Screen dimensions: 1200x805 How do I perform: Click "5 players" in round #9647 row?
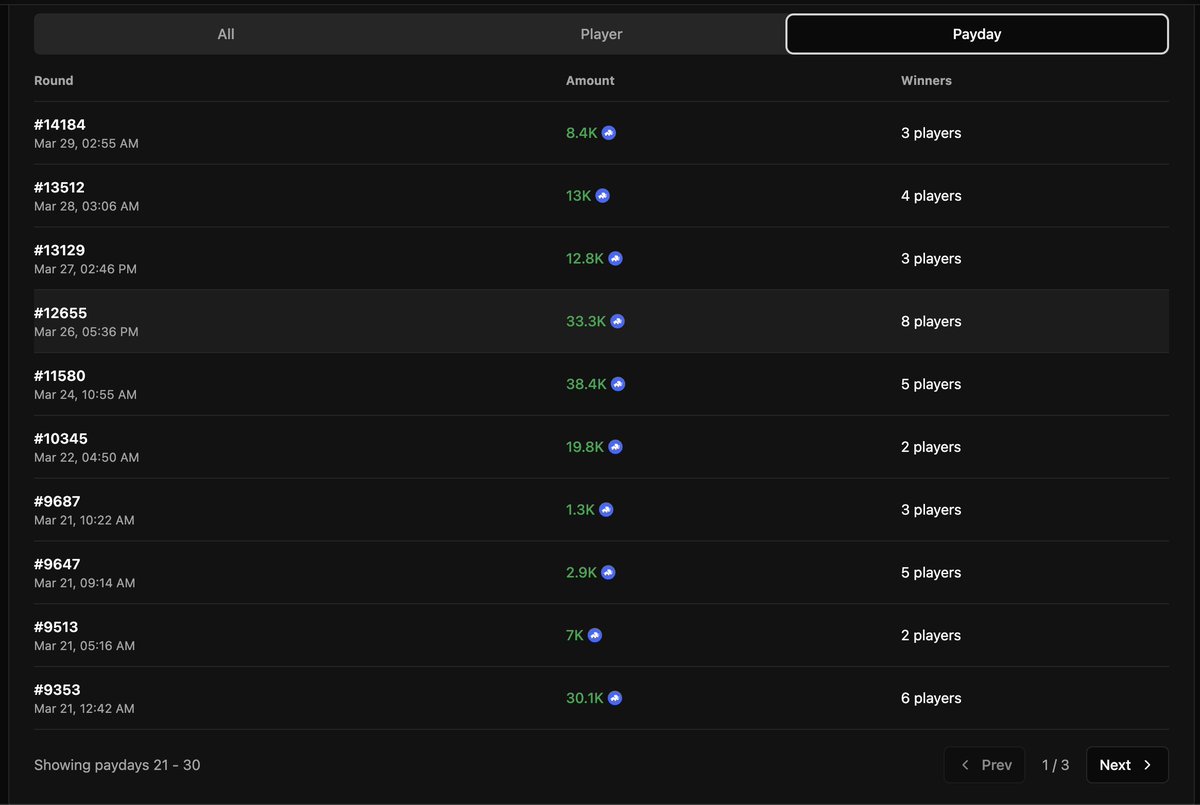pyautogui.click(x=931, y=573)
